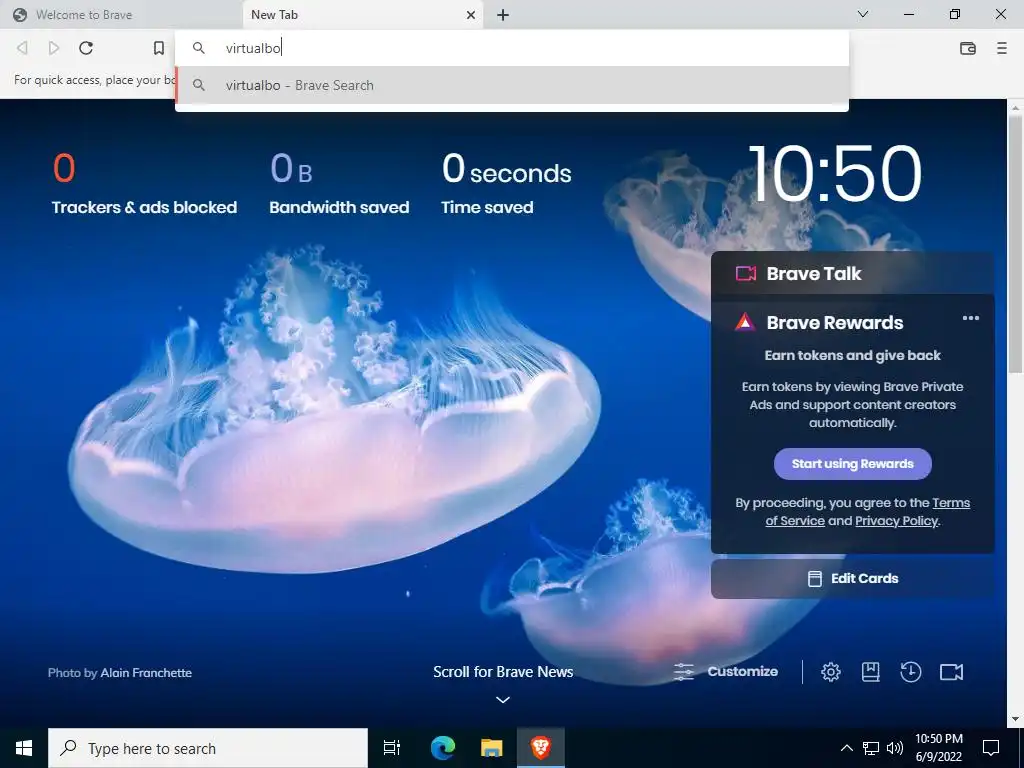Open the Brave main menu
Viewport: 1024px width, 768px height.
click(1002, 48)
